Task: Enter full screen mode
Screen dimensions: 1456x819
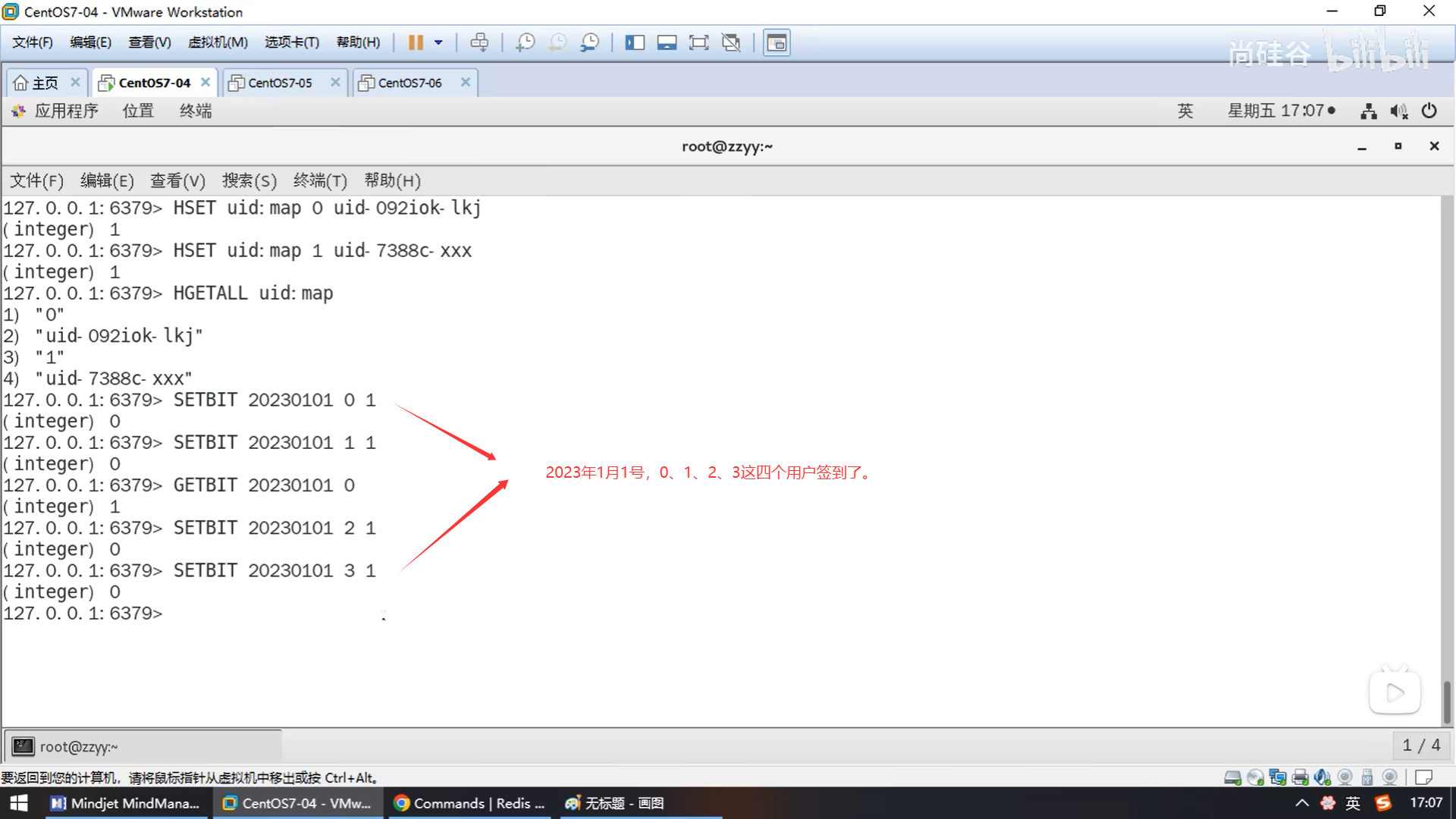Action: (698, 42)
